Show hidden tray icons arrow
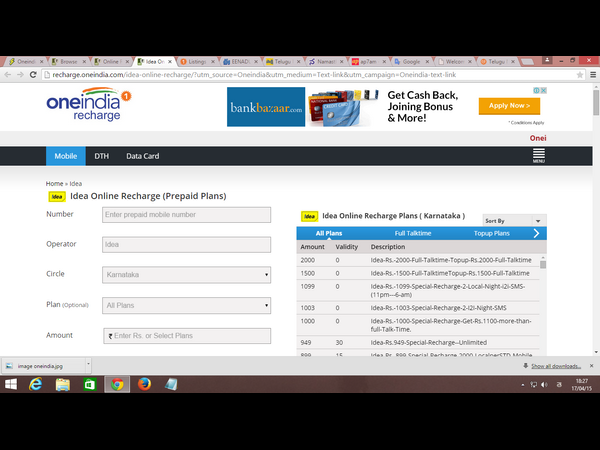 coord(523,385)
